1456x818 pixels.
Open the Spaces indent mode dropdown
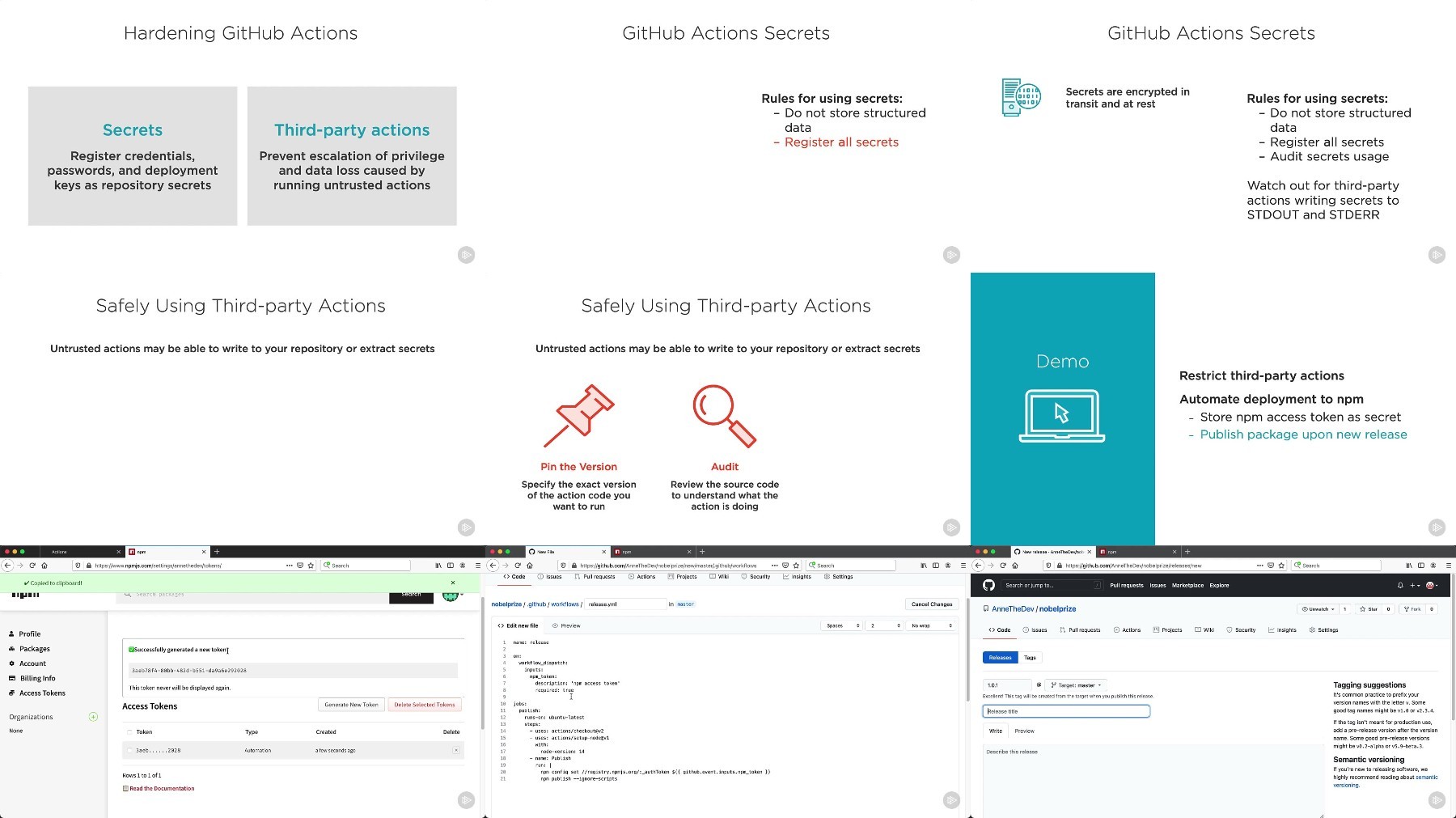pos(842,625)
